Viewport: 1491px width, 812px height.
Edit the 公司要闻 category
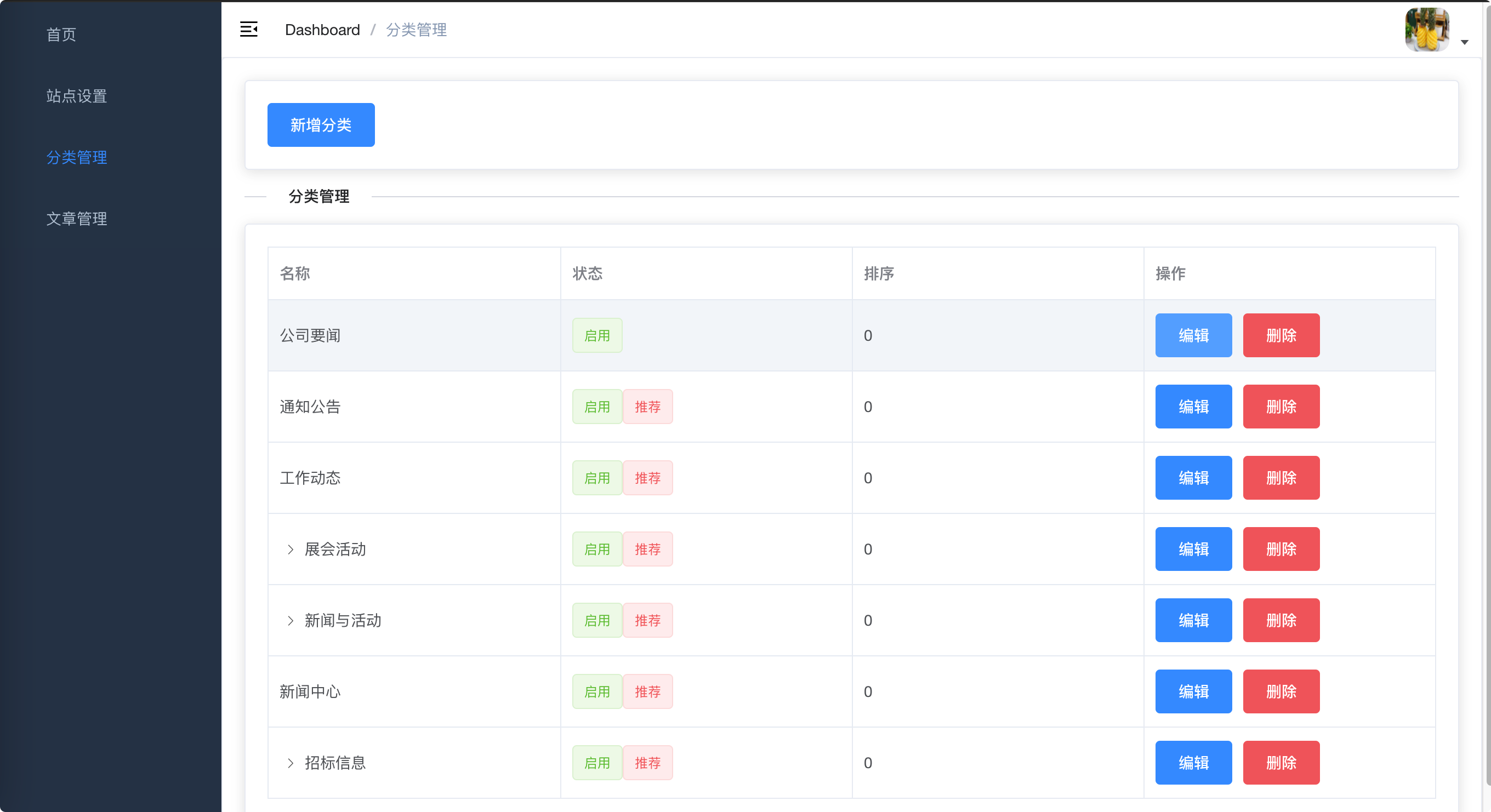coord(1193,335)
